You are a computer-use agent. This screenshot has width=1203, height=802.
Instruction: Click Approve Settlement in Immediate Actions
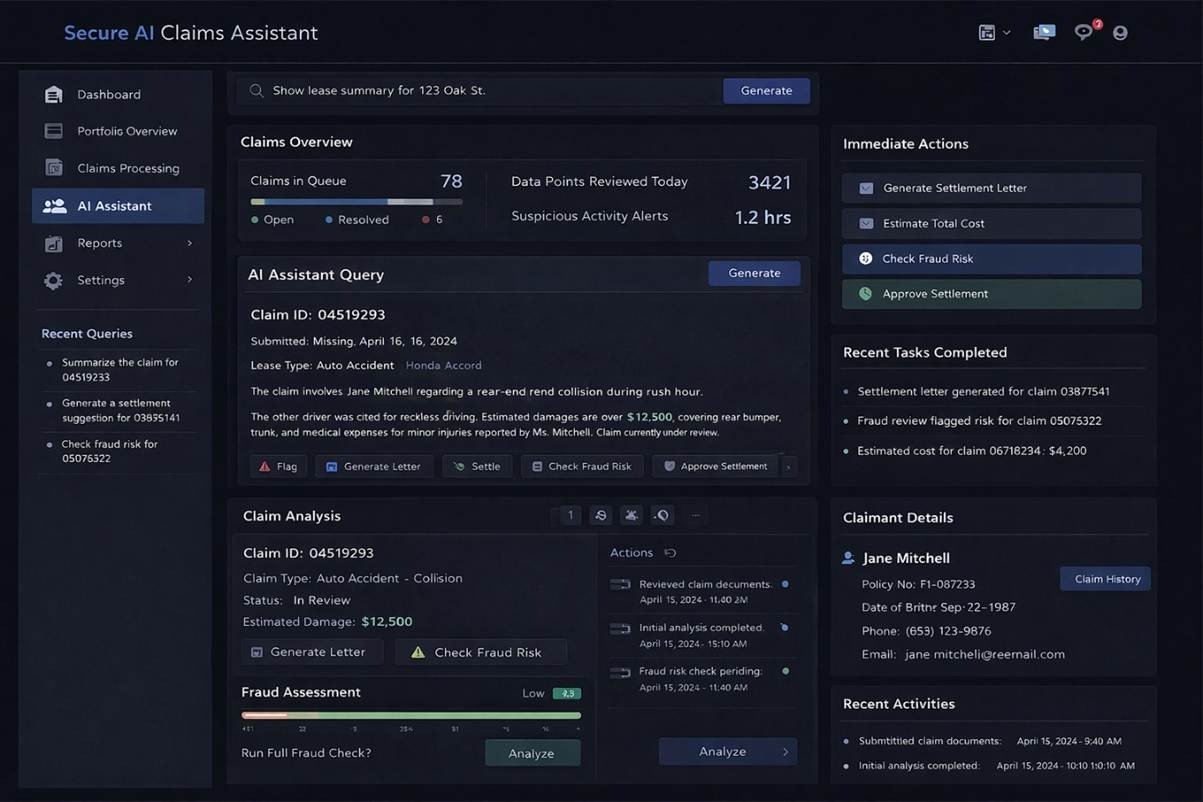click(x=990, y=294)
